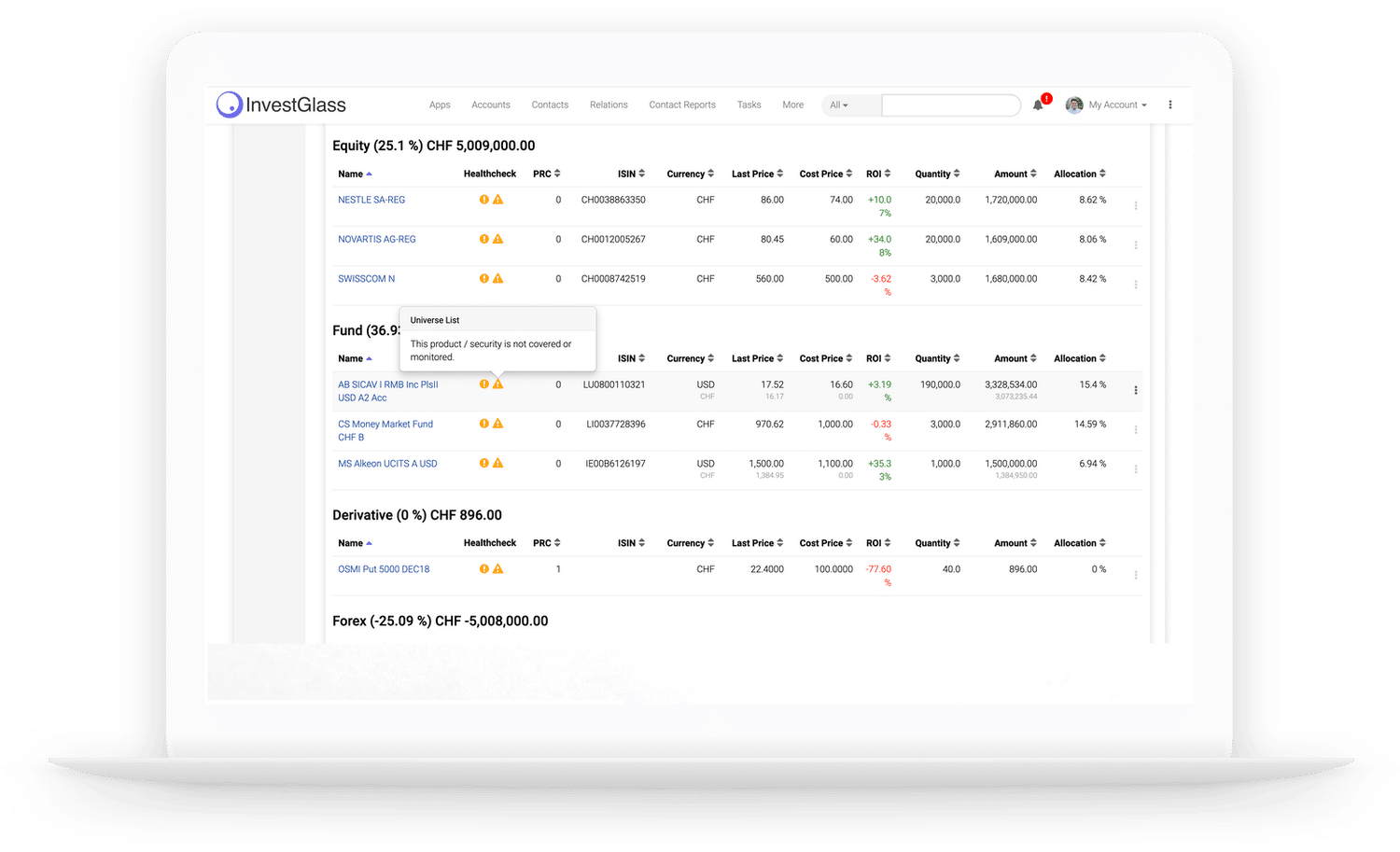
Task: Click SWISSCOM N orange info icon
Action: (484, 278)
